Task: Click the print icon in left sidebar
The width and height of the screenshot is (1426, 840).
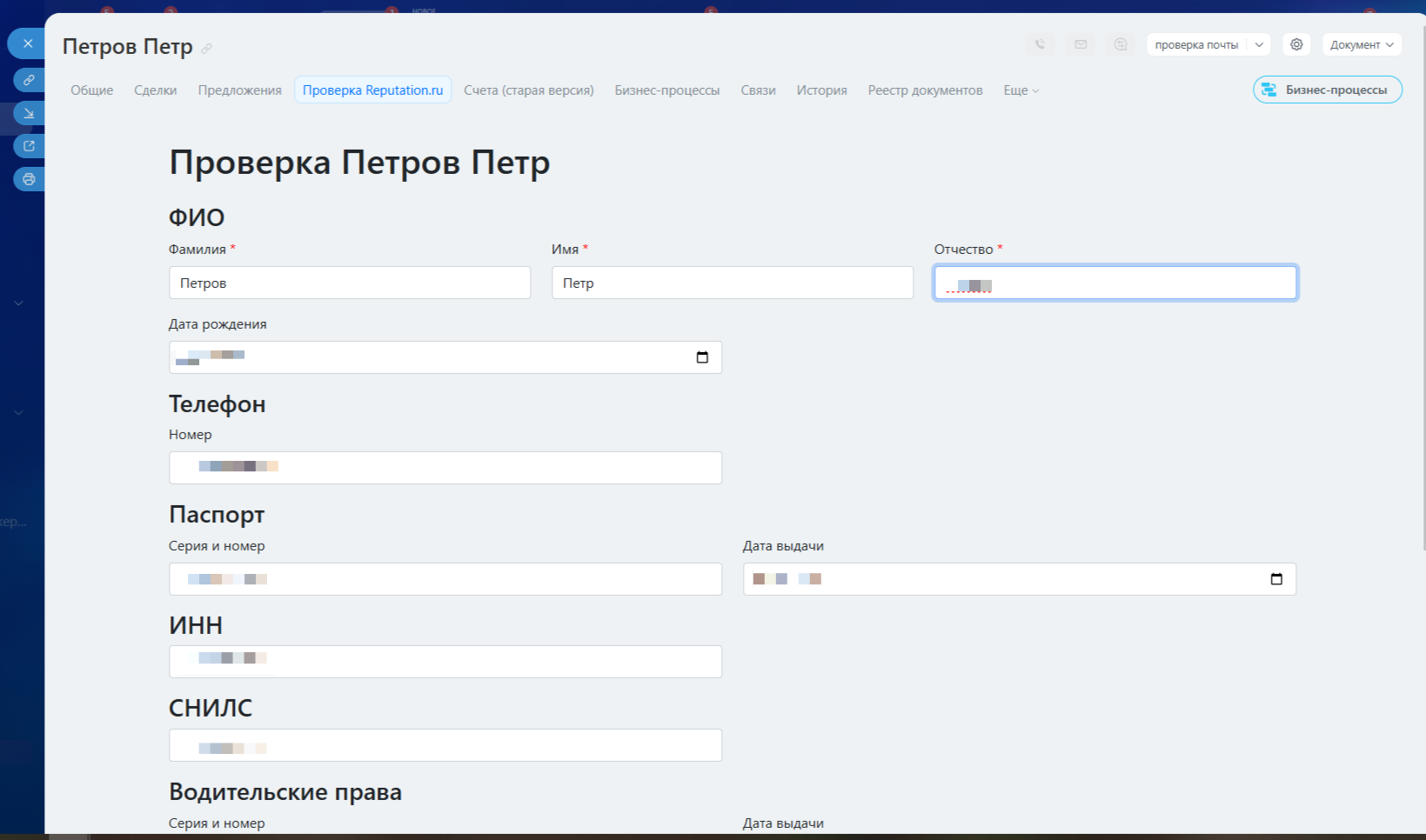Action: [x=29, y=179]
